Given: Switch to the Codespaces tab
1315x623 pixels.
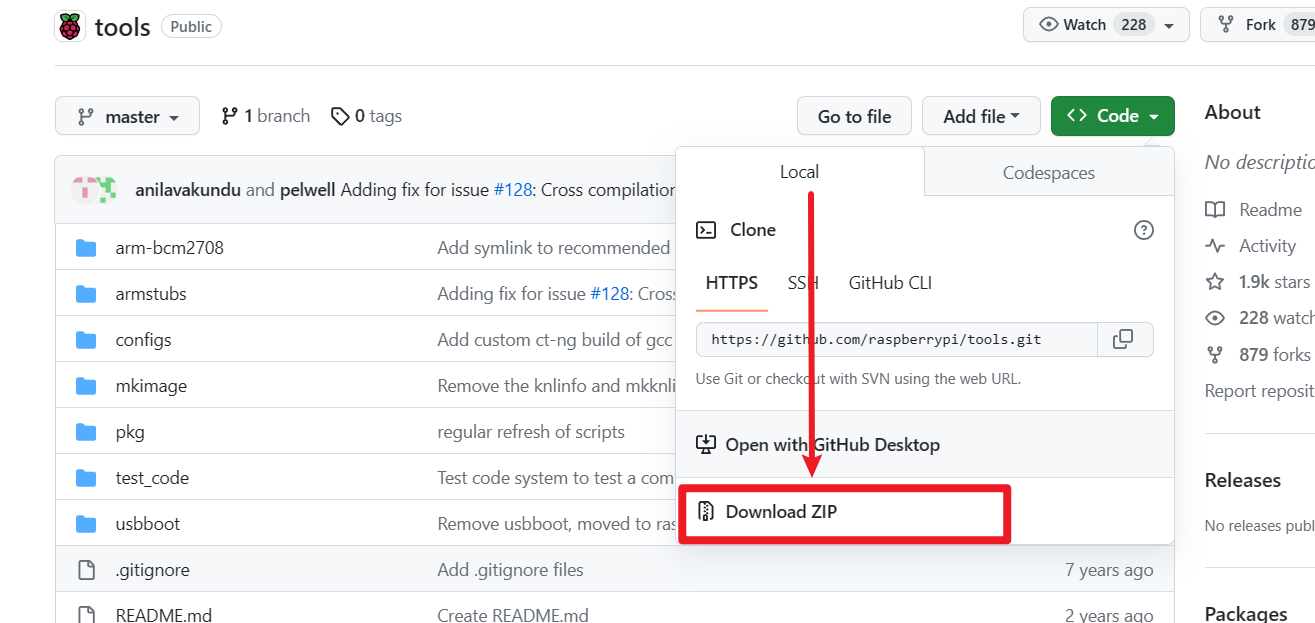Looking at the screenshot, I should coord(1048,173).
